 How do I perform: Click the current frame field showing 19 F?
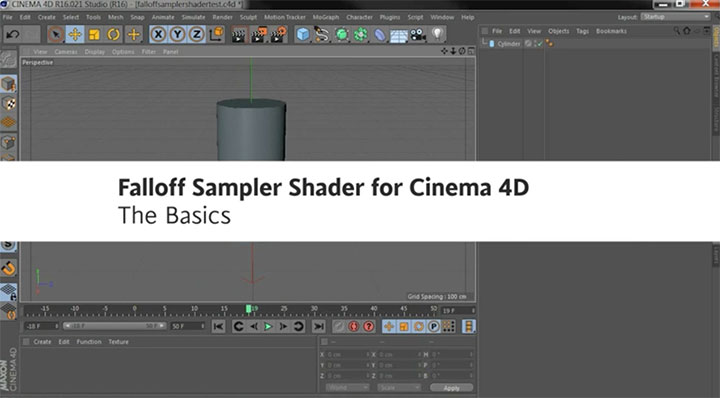(458, 311)
